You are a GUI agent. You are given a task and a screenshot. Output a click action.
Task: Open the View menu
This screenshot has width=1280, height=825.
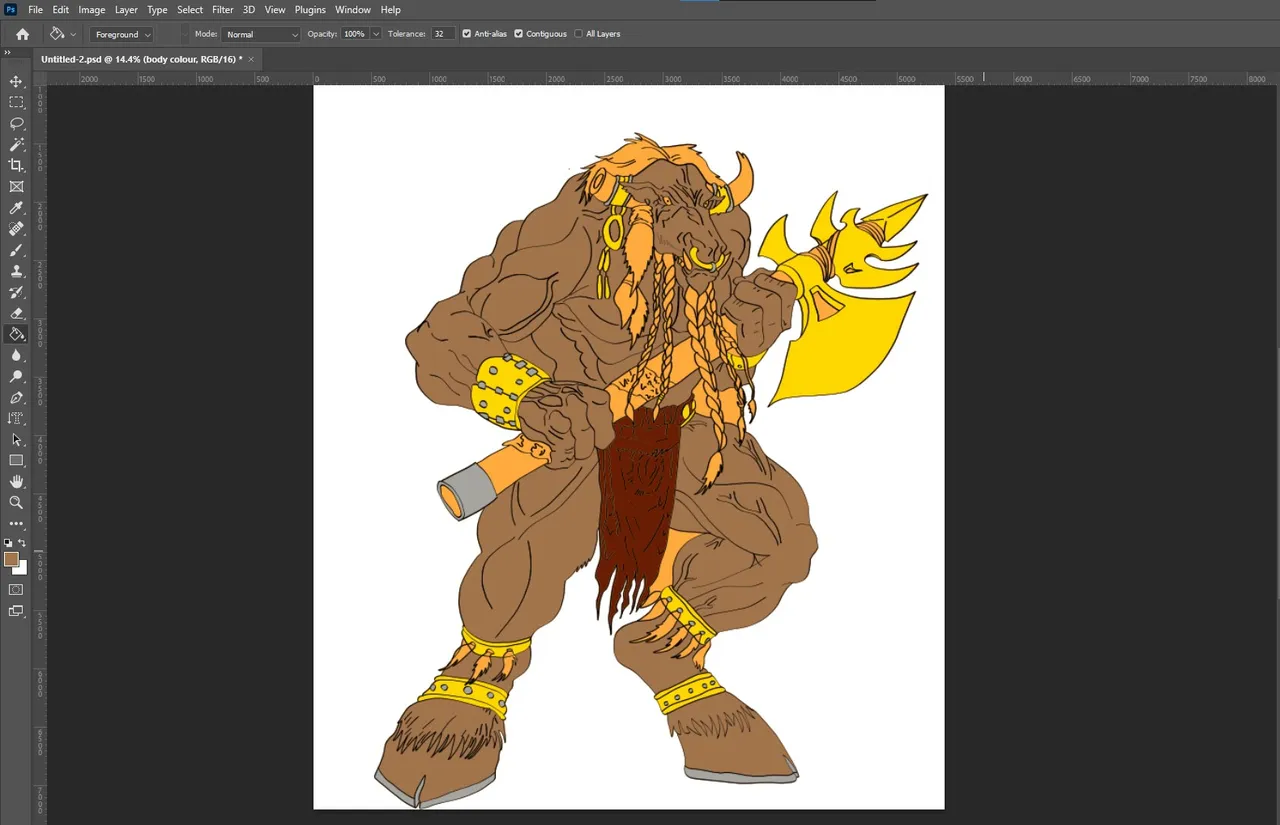tap(275, 10)
